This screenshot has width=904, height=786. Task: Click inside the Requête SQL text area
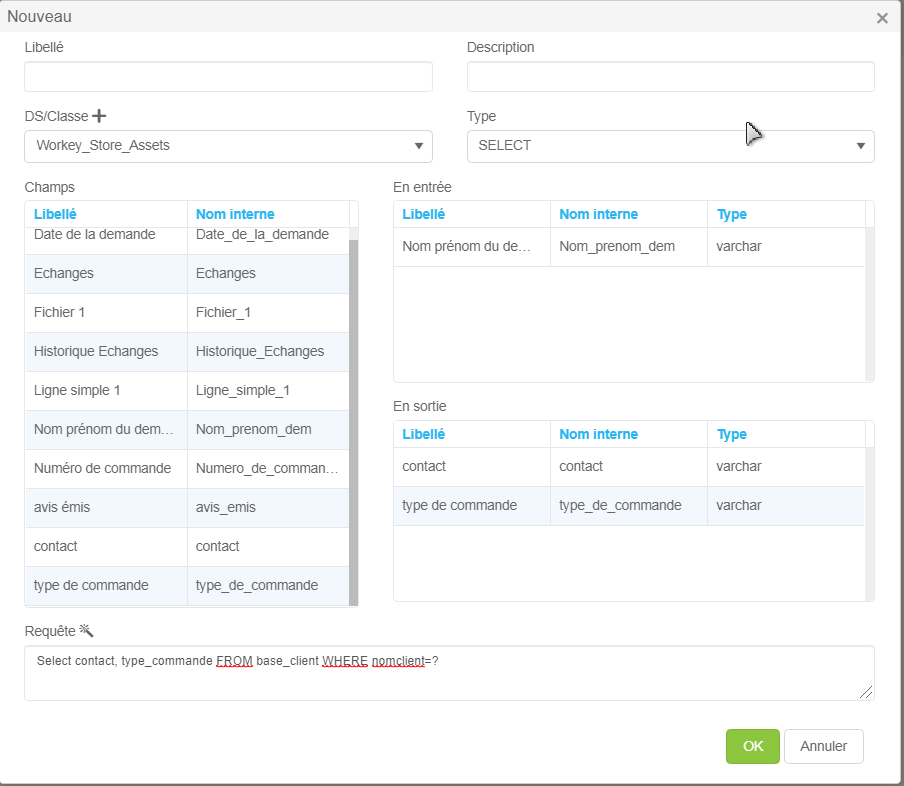tap(448, 672)
